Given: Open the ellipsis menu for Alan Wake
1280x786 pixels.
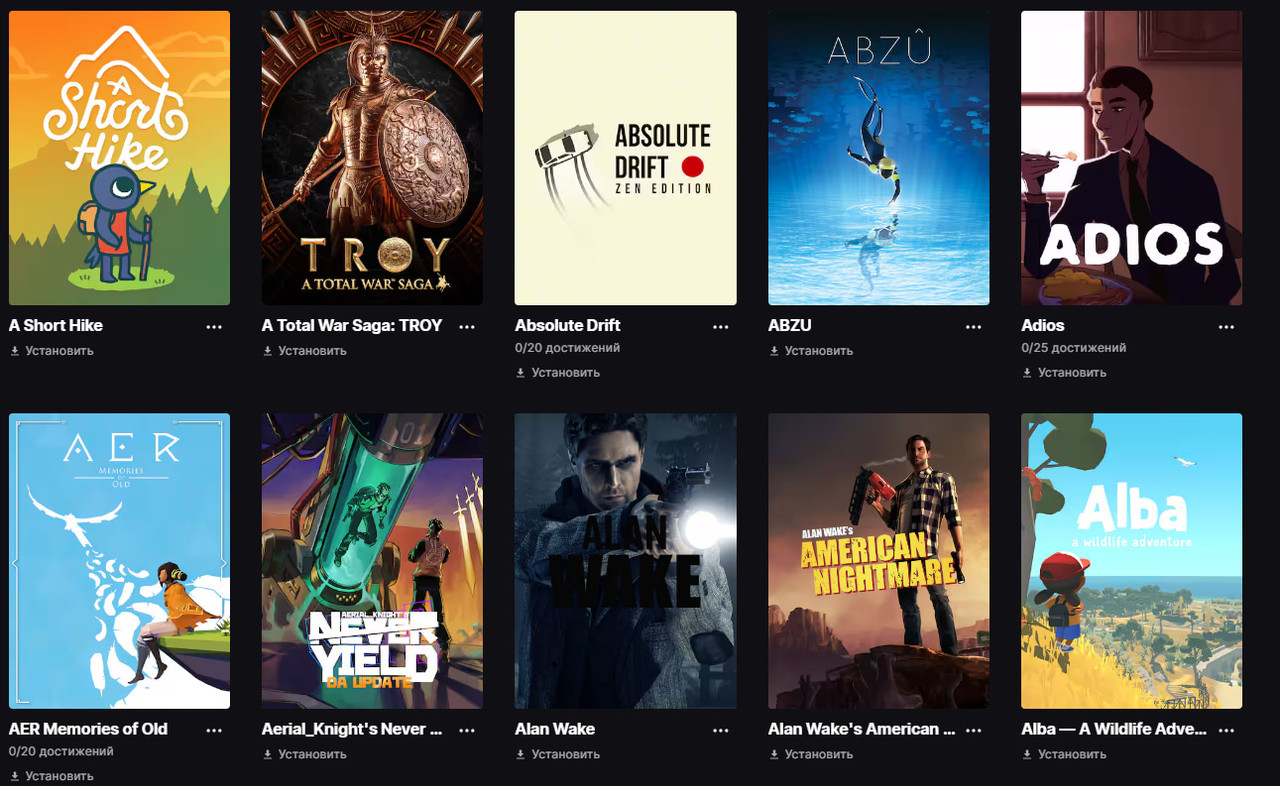Looking at the screenshot, I should [721, 730].
